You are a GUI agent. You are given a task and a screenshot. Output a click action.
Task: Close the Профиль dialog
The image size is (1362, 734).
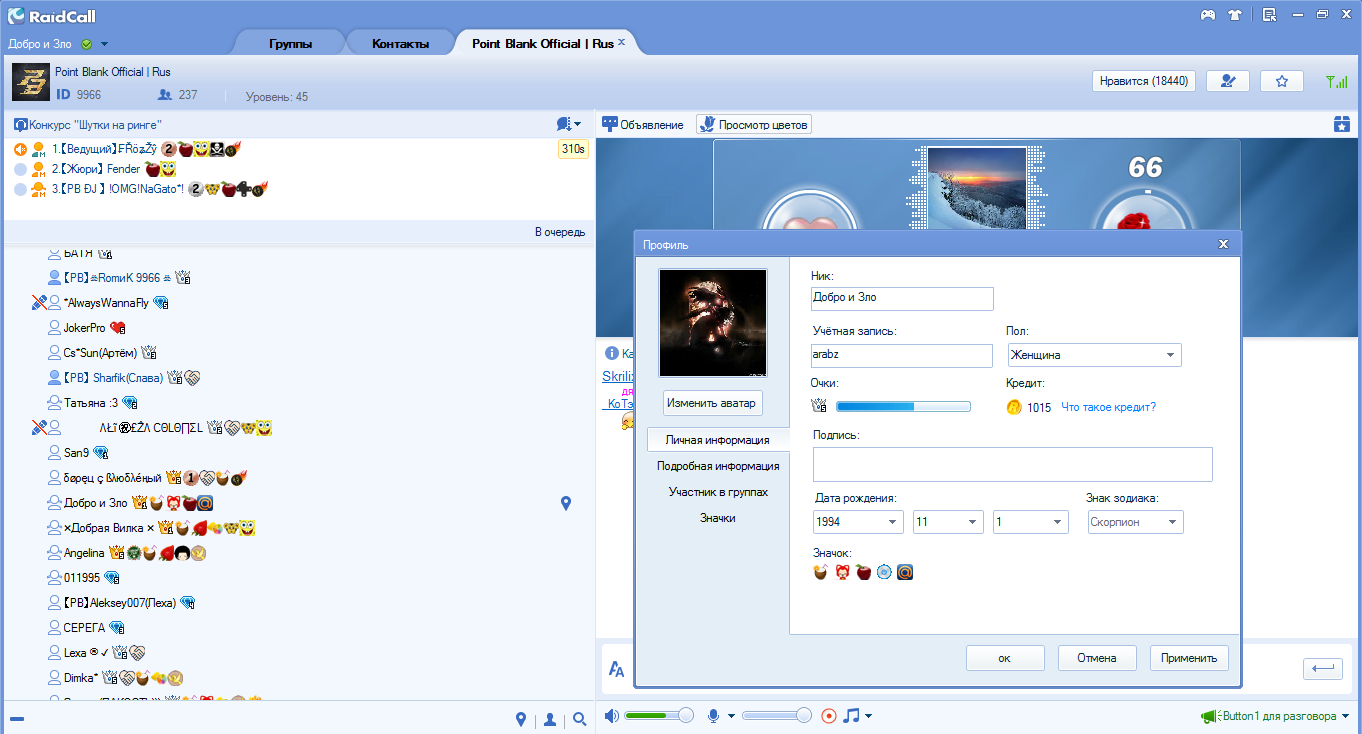[1223, 244]
